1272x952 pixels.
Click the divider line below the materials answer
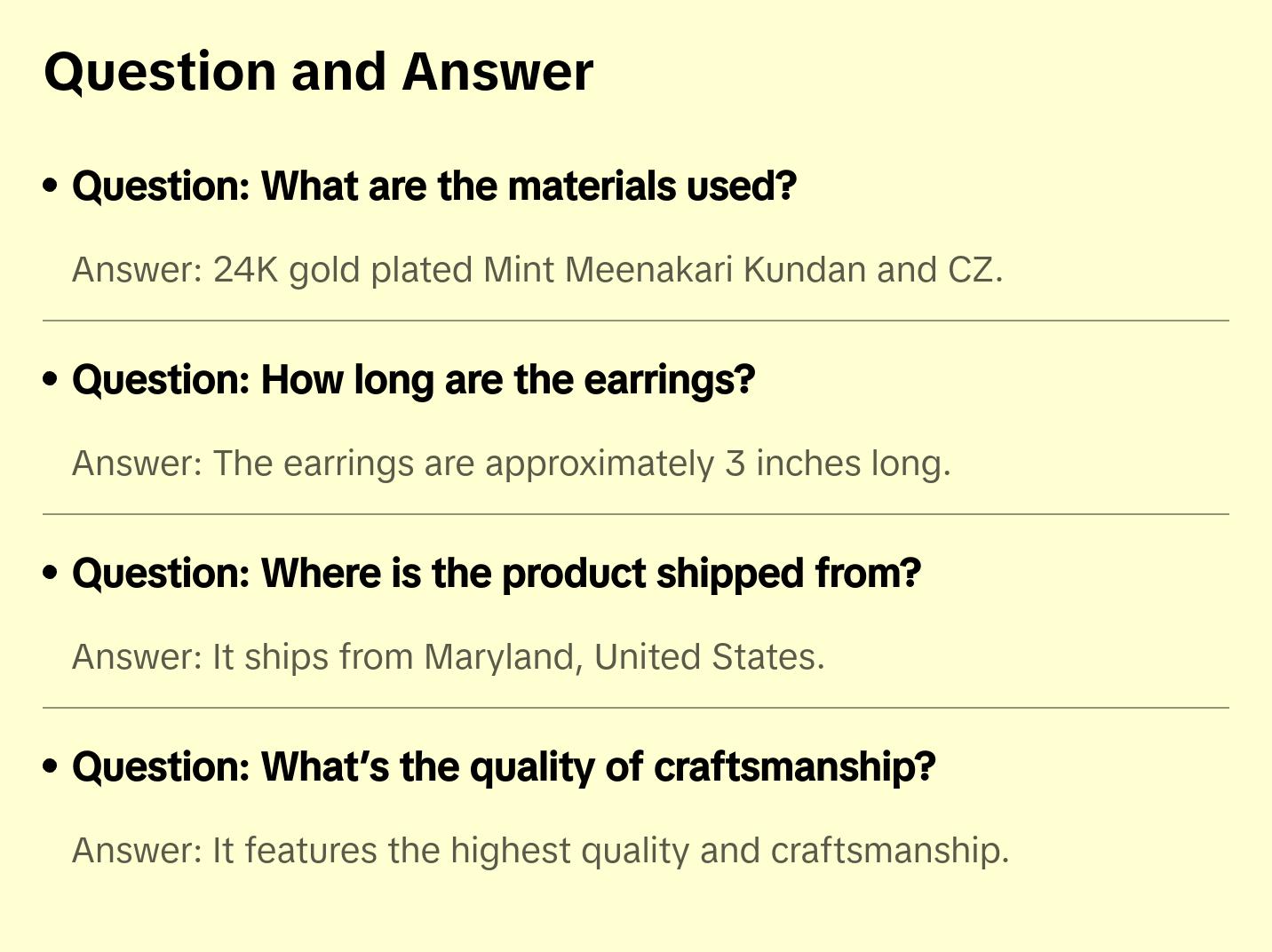[636, 321]
